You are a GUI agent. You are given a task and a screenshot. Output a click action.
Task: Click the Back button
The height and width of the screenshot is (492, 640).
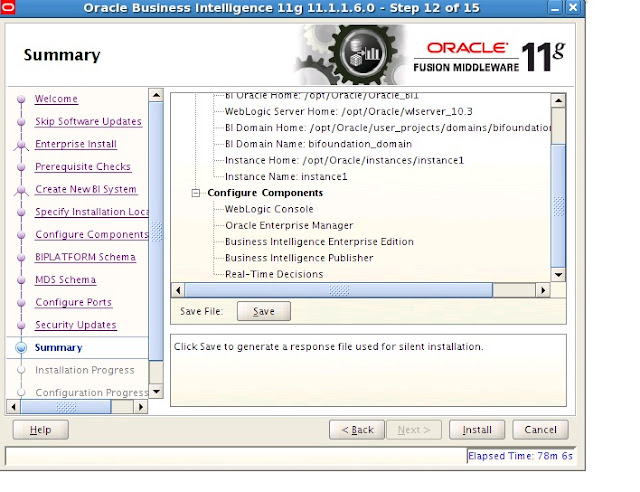[x=357, y=430]
